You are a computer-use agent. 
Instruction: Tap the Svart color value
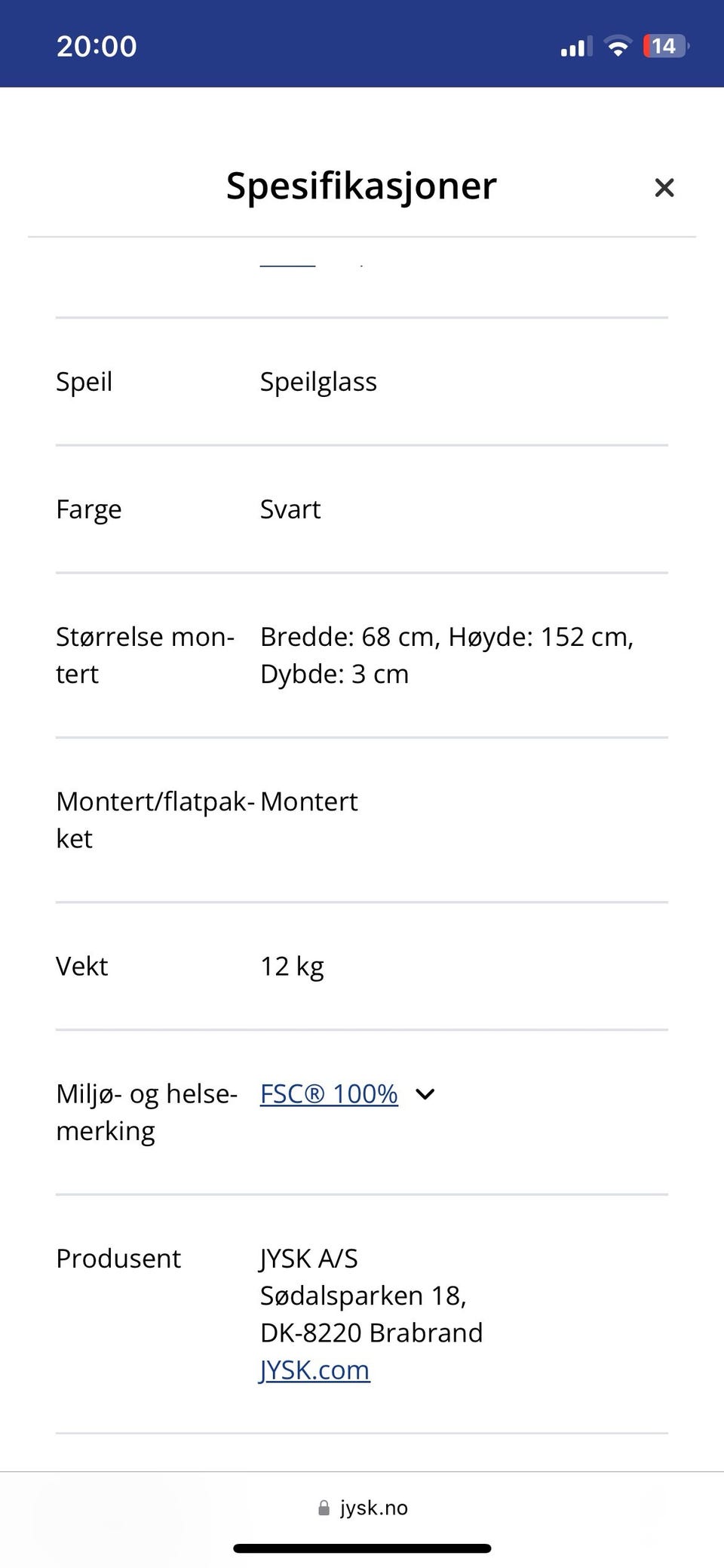click(x=290, y=509)
